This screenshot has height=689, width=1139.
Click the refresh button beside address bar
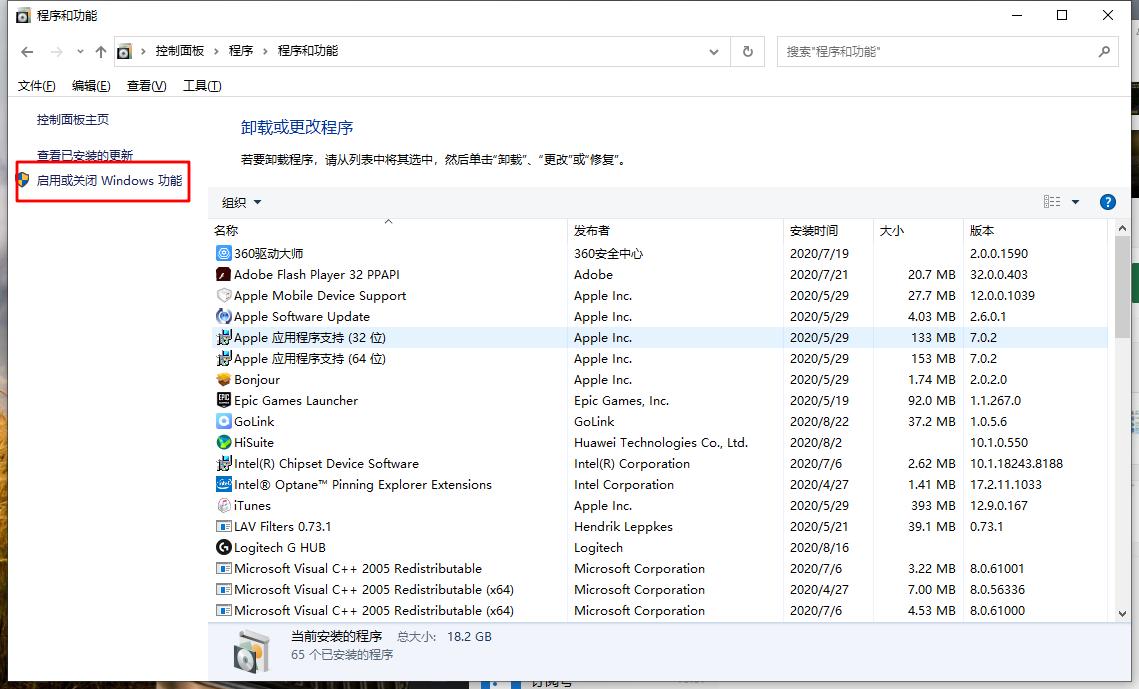point(747,52)
